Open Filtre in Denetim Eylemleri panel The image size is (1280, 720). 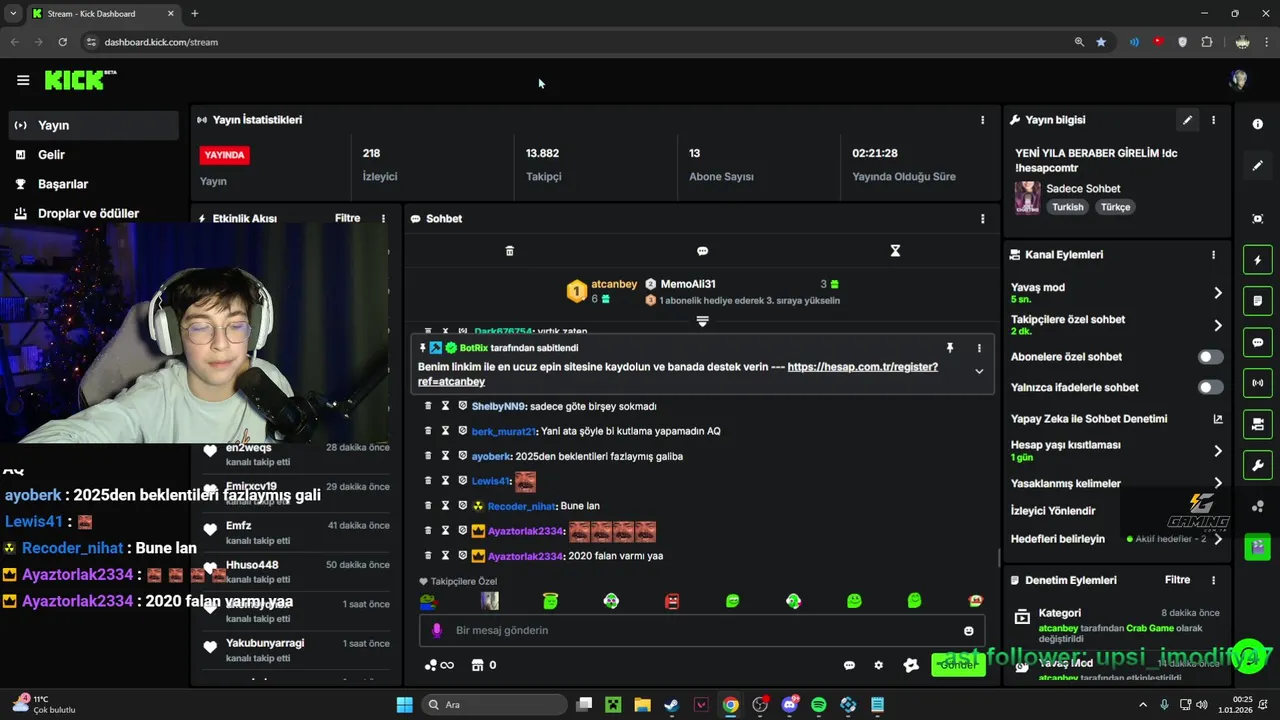[x=1177, y=580]
